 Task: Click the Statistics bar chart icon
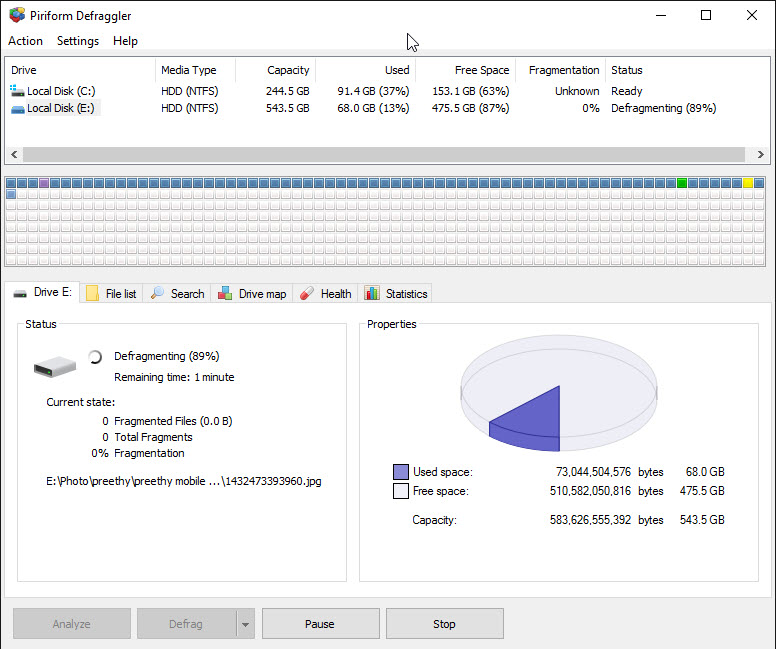click(x=372, y=293)
